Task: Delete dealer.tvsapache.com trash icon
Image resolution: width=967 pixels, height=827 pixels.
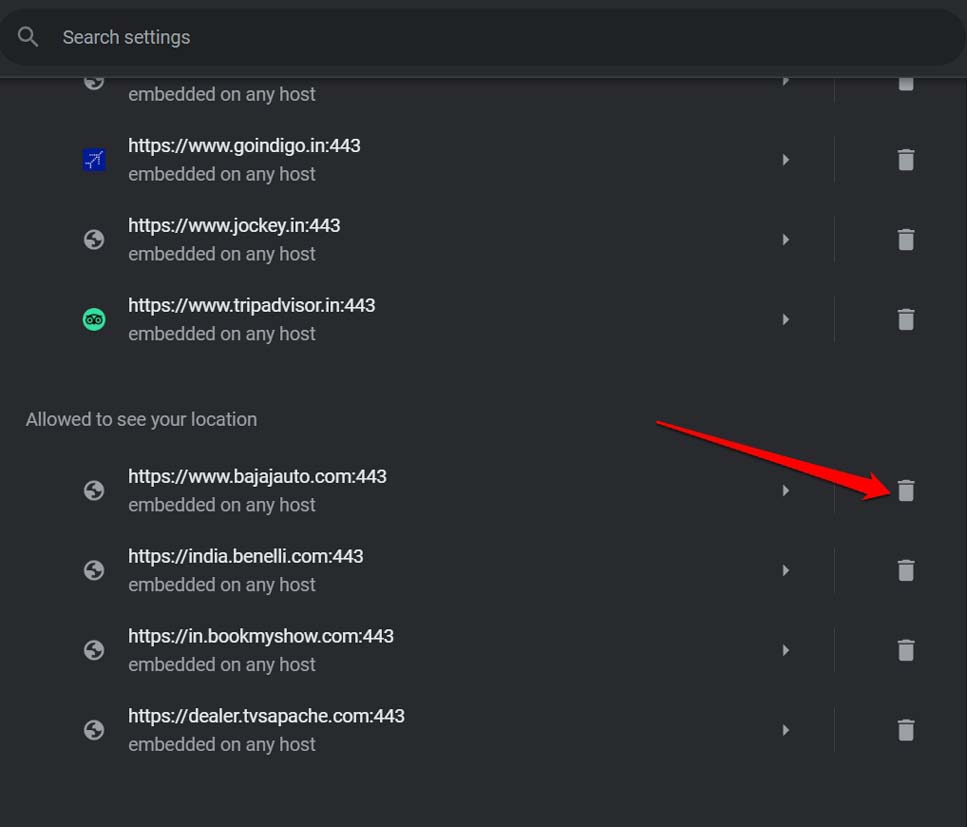Action: pyautogui.click(x=905, y=730)
